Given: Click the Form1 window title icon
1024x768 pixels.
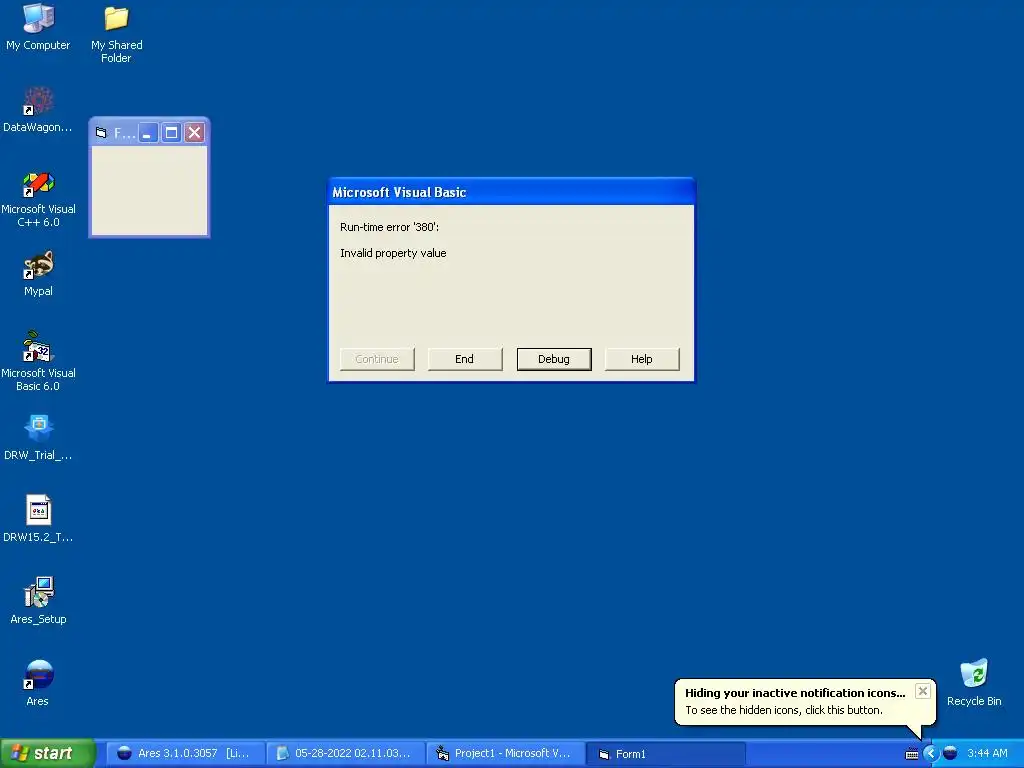Looking at the screenshot, I should [x=101, y=133].
